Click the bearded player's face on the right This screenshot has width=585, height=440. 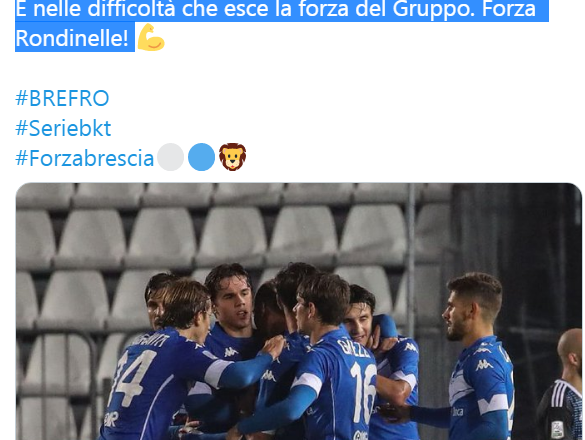tap(457, 316)
